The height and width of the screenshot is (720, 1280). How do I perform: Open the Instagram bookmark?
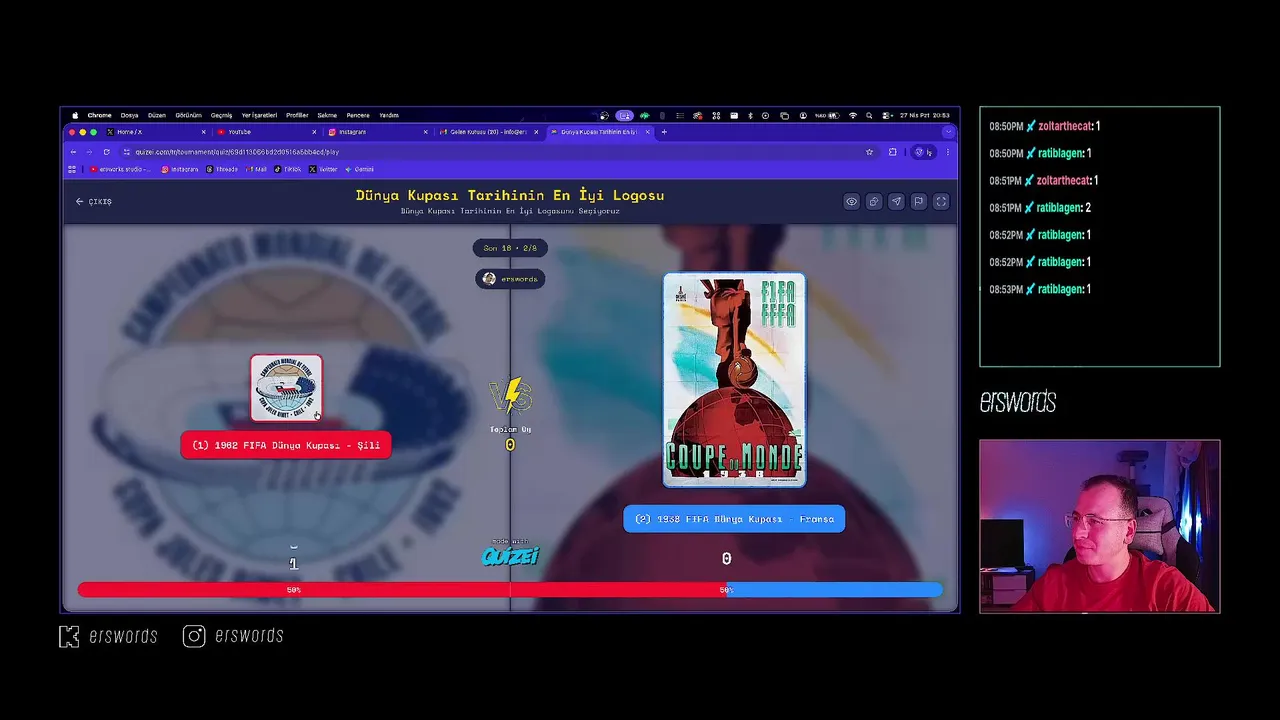[180, 169]
